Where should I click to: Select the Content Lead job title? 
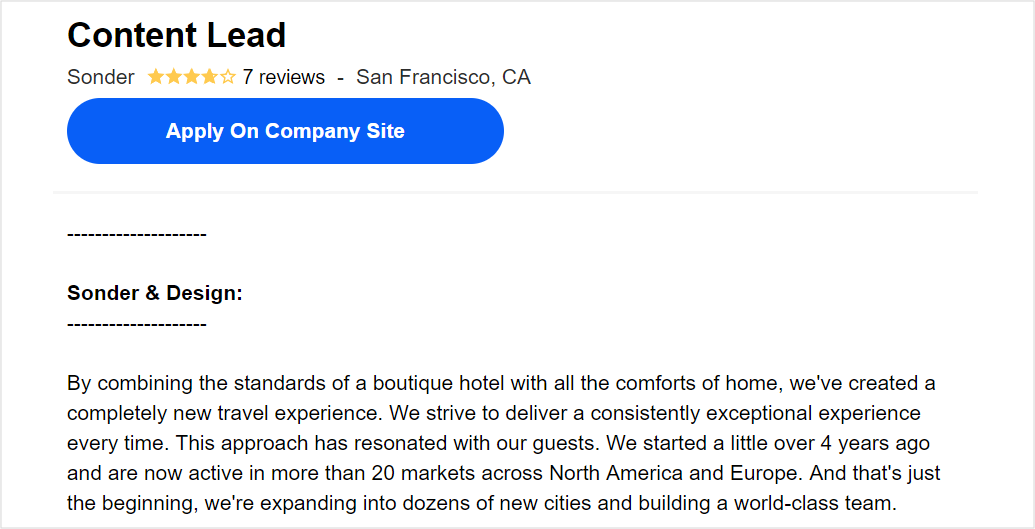click(176, 35)
